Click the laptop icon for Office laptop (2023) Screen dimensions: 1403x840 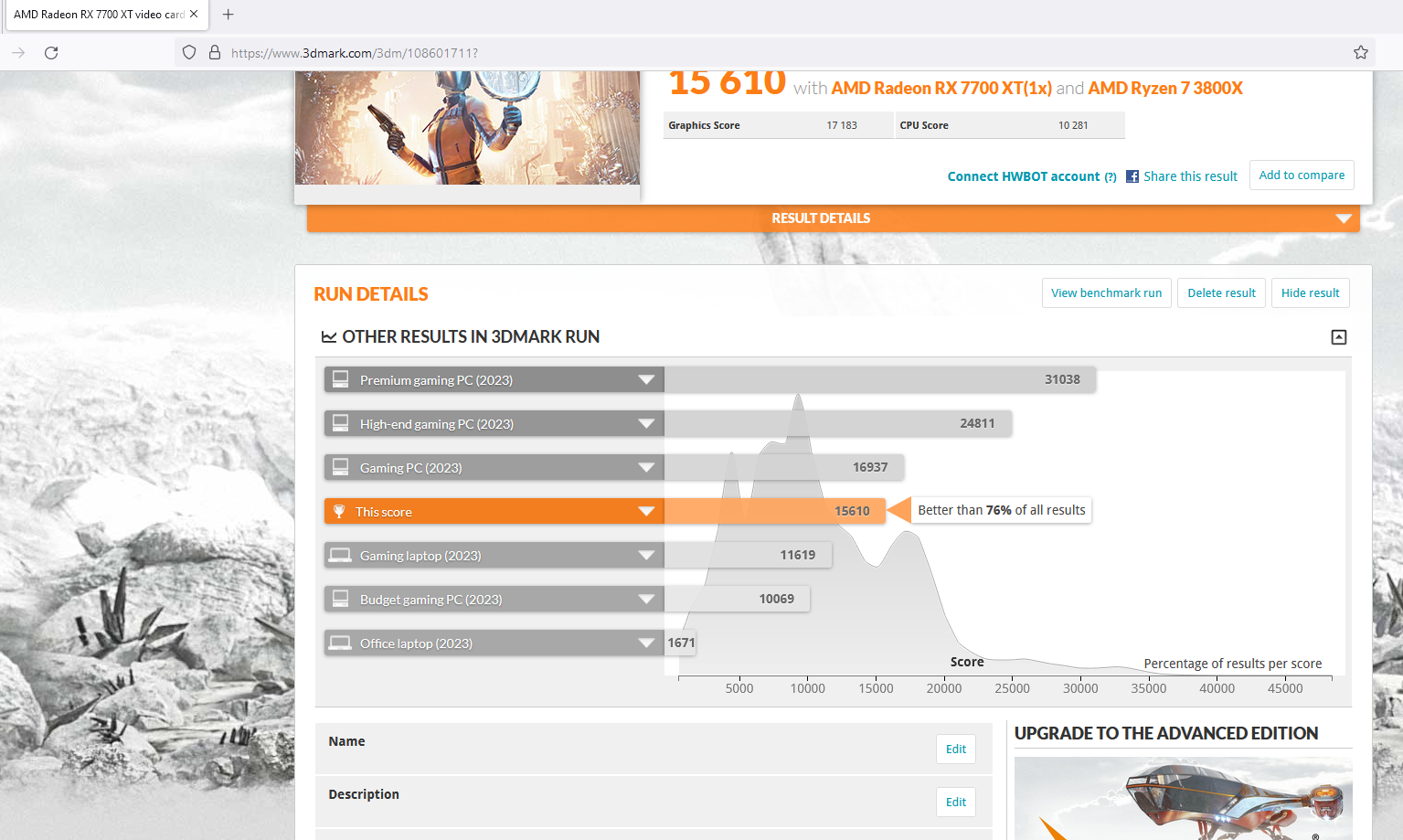pos(340,643)
